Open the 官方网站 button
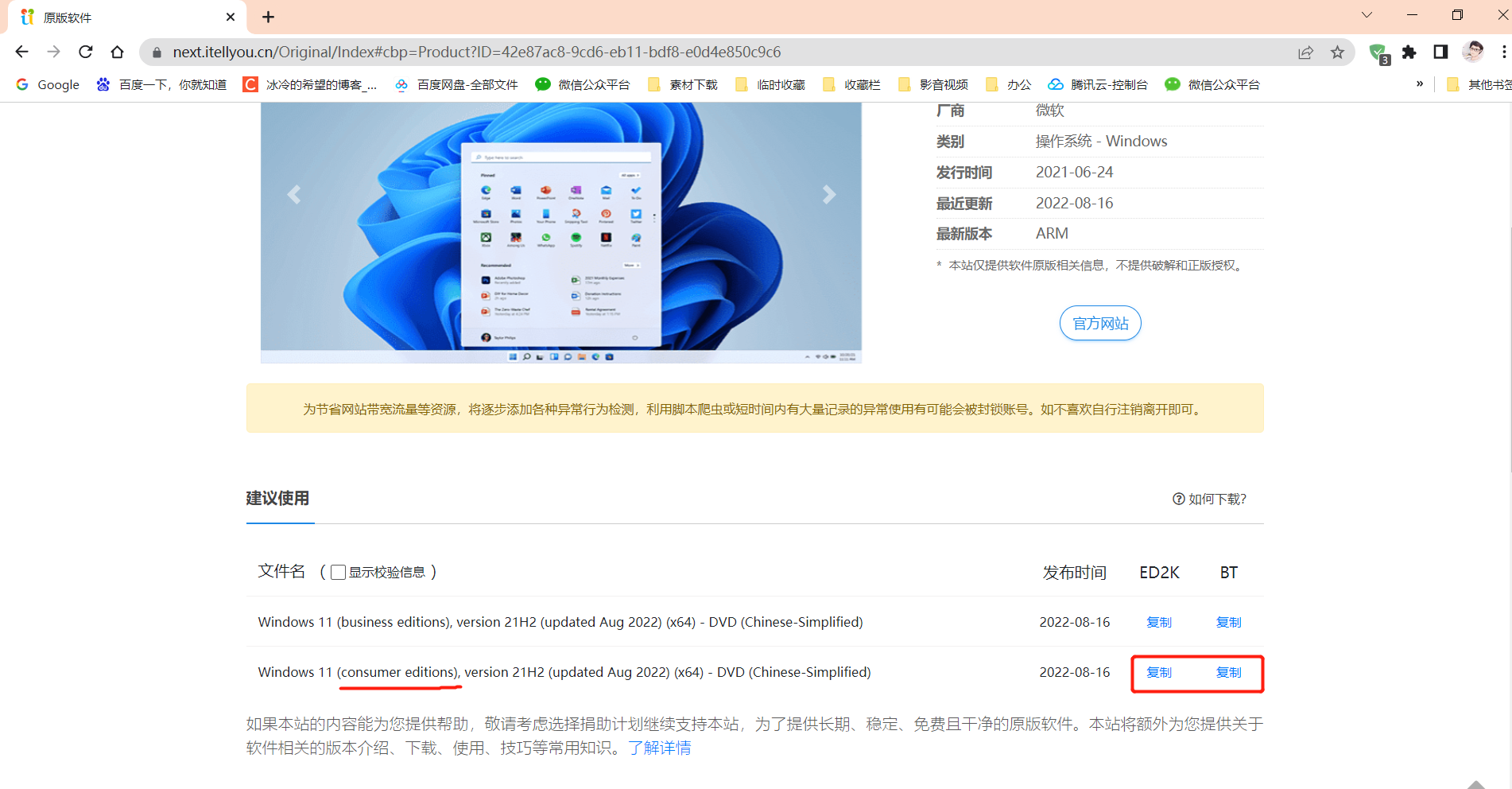Screen dimensions: 1512x789 pos(1100,323)
